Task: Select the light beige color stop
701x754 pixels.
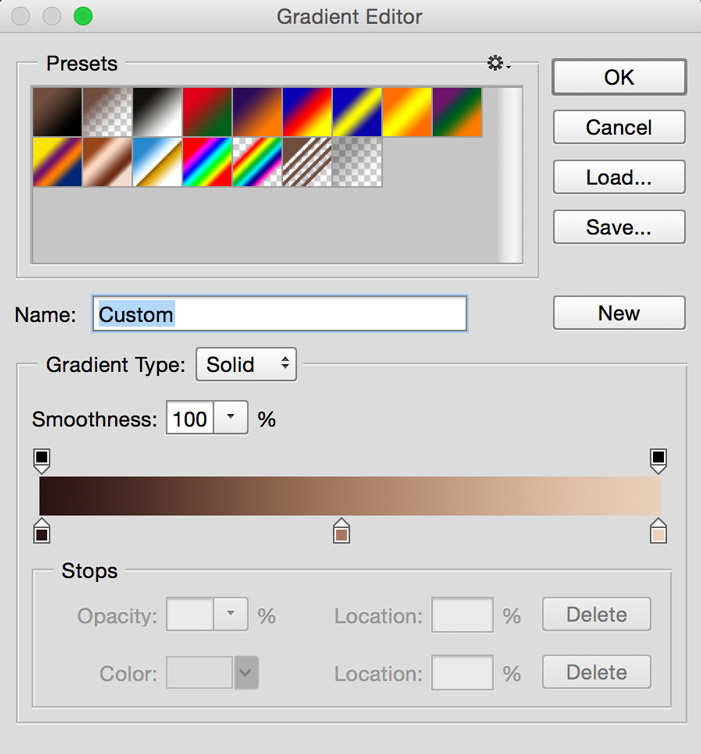Action: (x=658, y=531)
